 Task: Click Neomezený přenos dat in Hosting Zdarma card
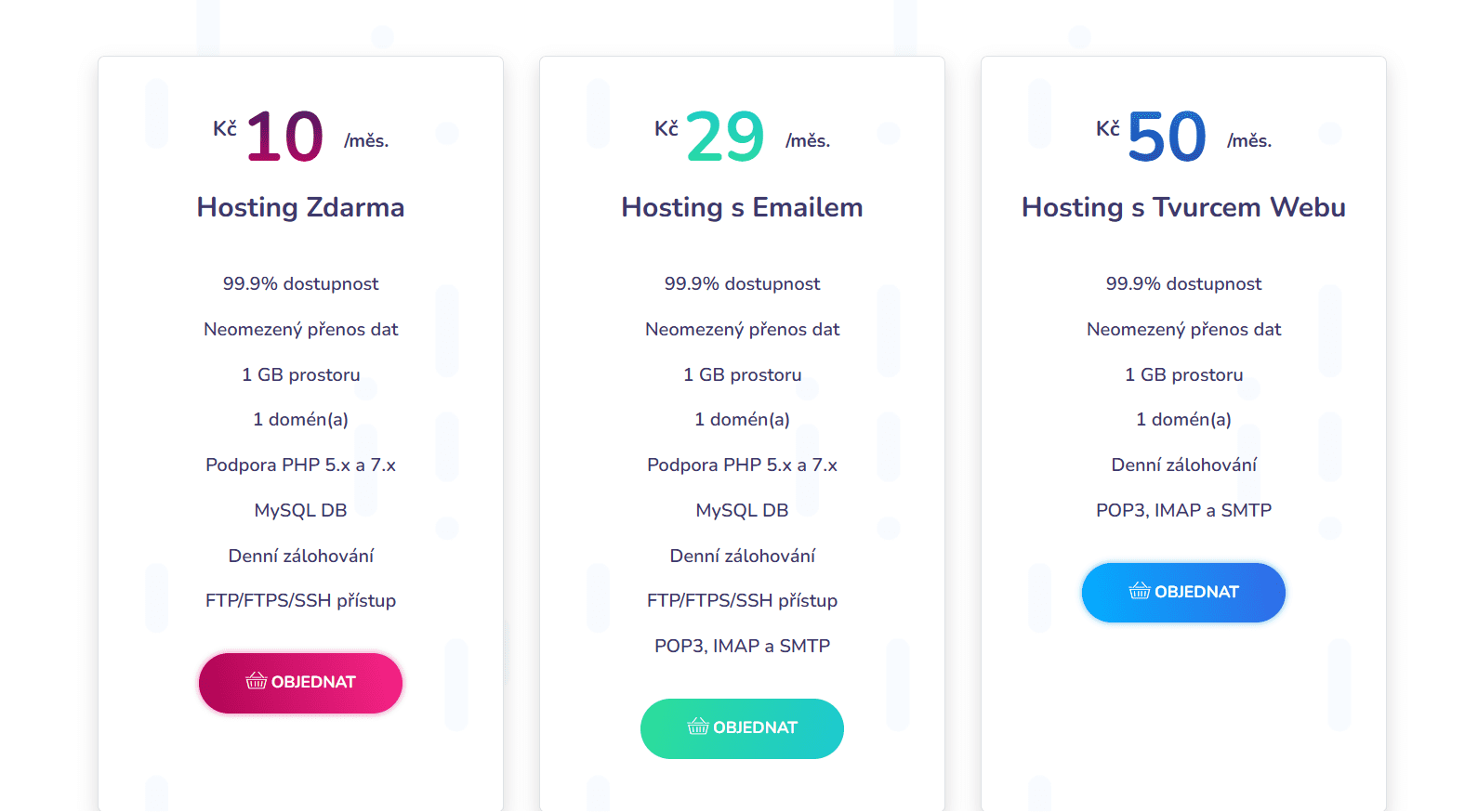point(300,330)
